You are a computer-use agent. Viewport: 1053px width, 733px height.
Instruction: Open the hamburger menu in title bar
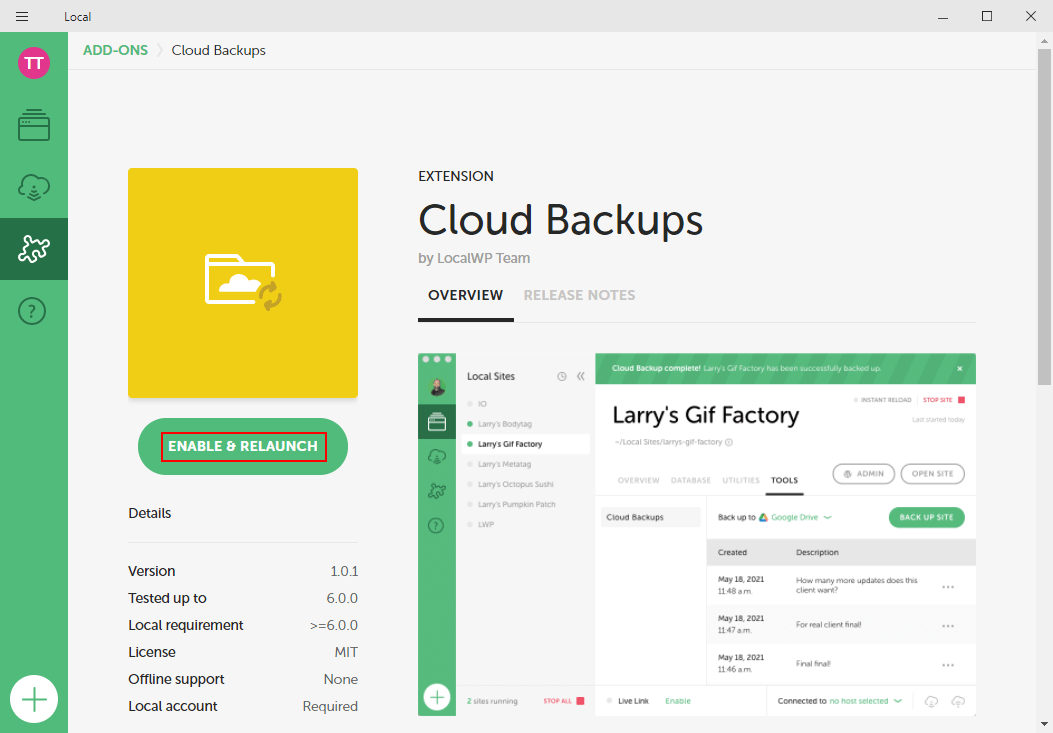[x=22, y=16]
